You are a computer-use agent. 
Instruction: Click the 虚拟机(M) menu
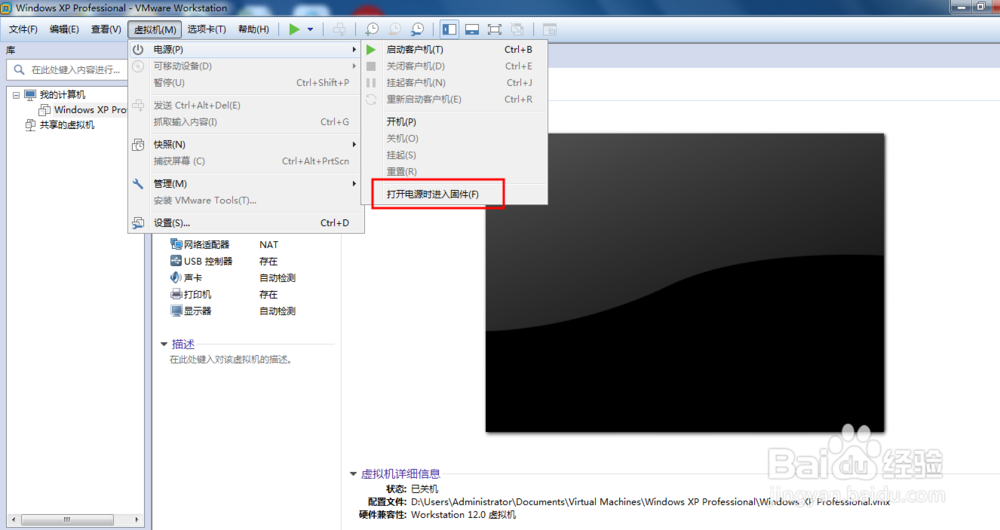(155, 29)
